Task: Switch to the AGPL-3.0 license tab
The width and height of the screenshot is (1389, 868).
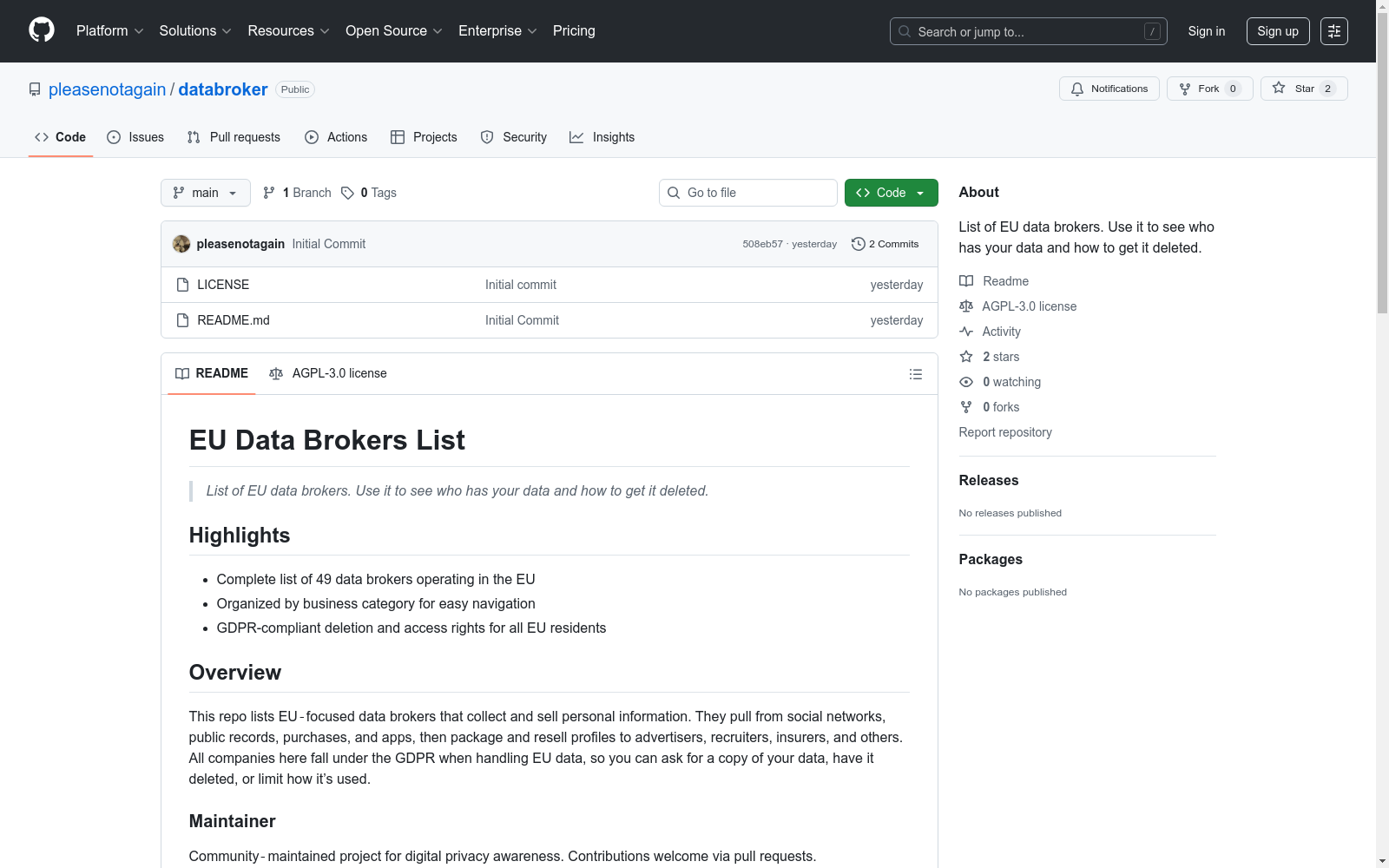Action: (x=328, y=373)
